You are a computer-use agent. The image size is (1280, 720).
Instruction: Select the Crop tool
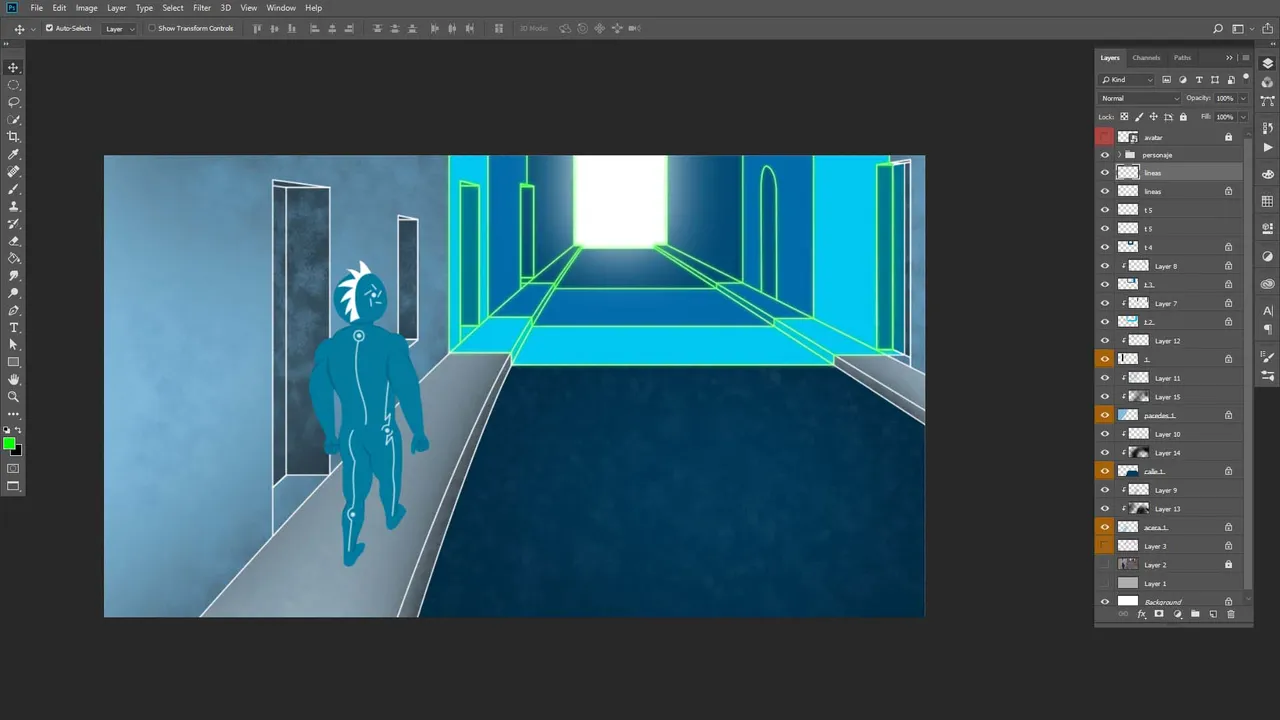tap(13, 137)
